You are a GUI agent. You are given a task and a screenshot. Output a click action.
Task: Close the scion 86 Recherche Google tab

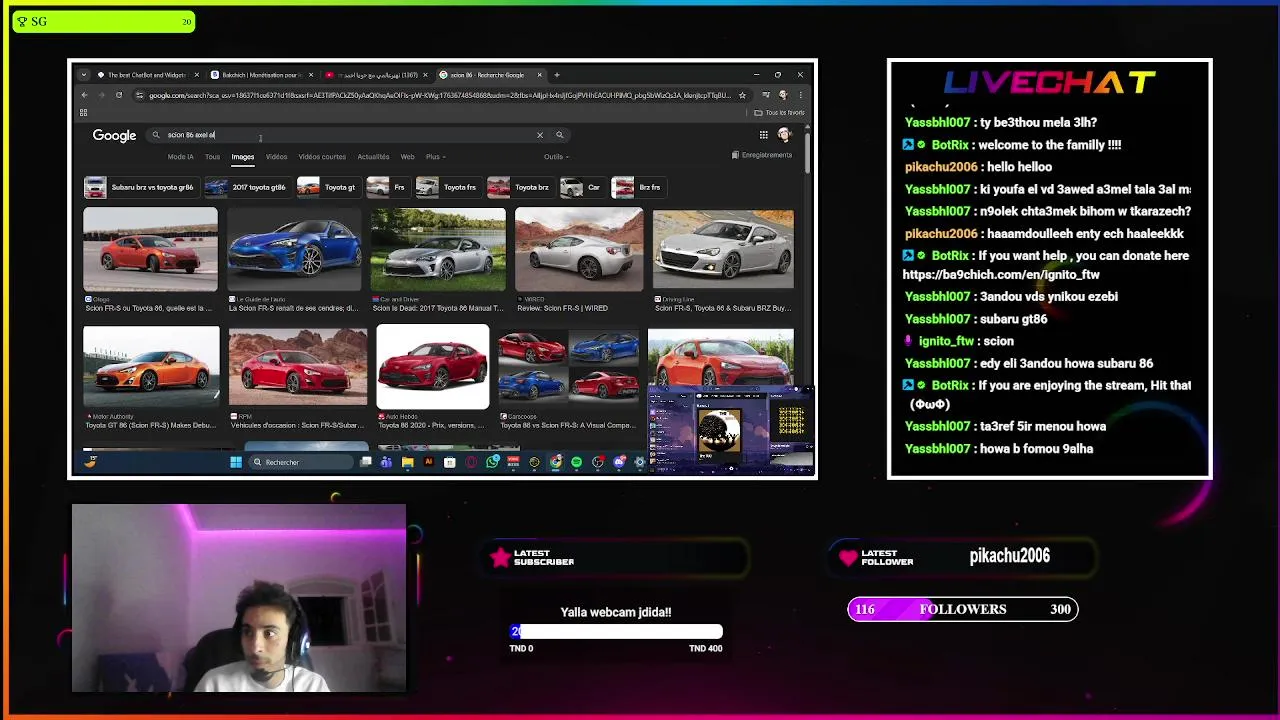point(539,75)
